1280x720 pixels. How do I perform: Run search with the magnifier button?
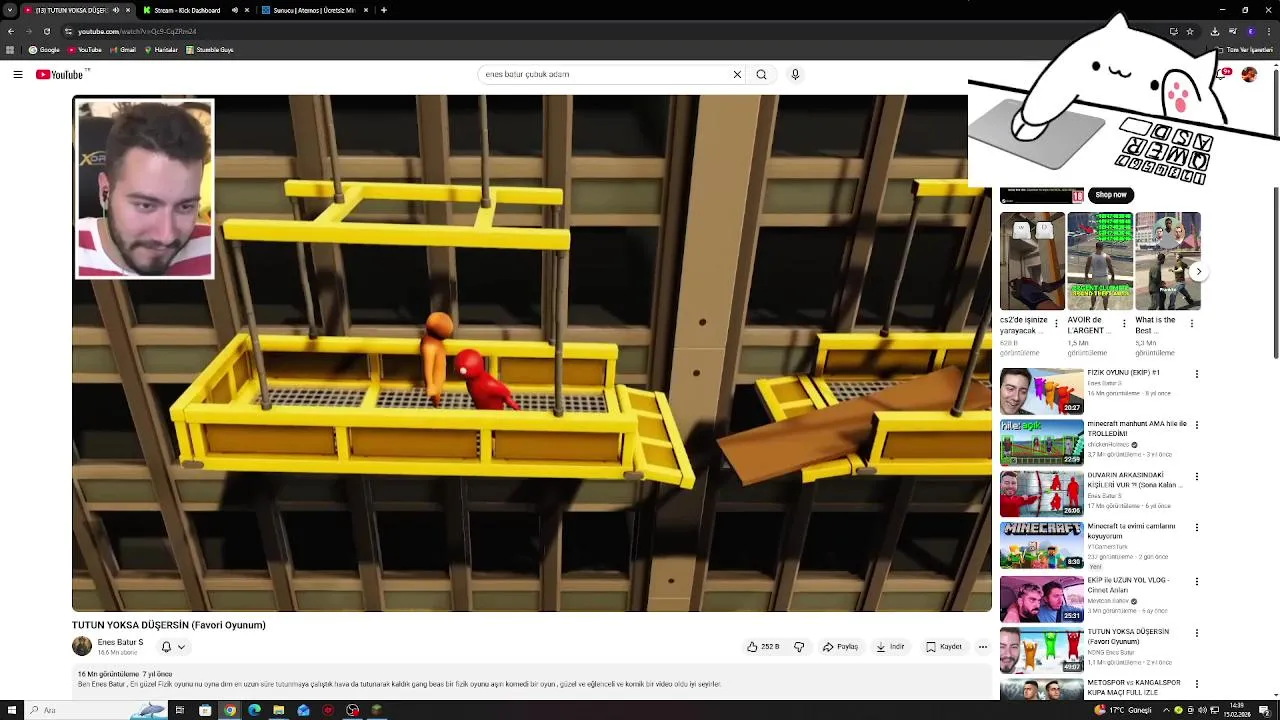761,74
